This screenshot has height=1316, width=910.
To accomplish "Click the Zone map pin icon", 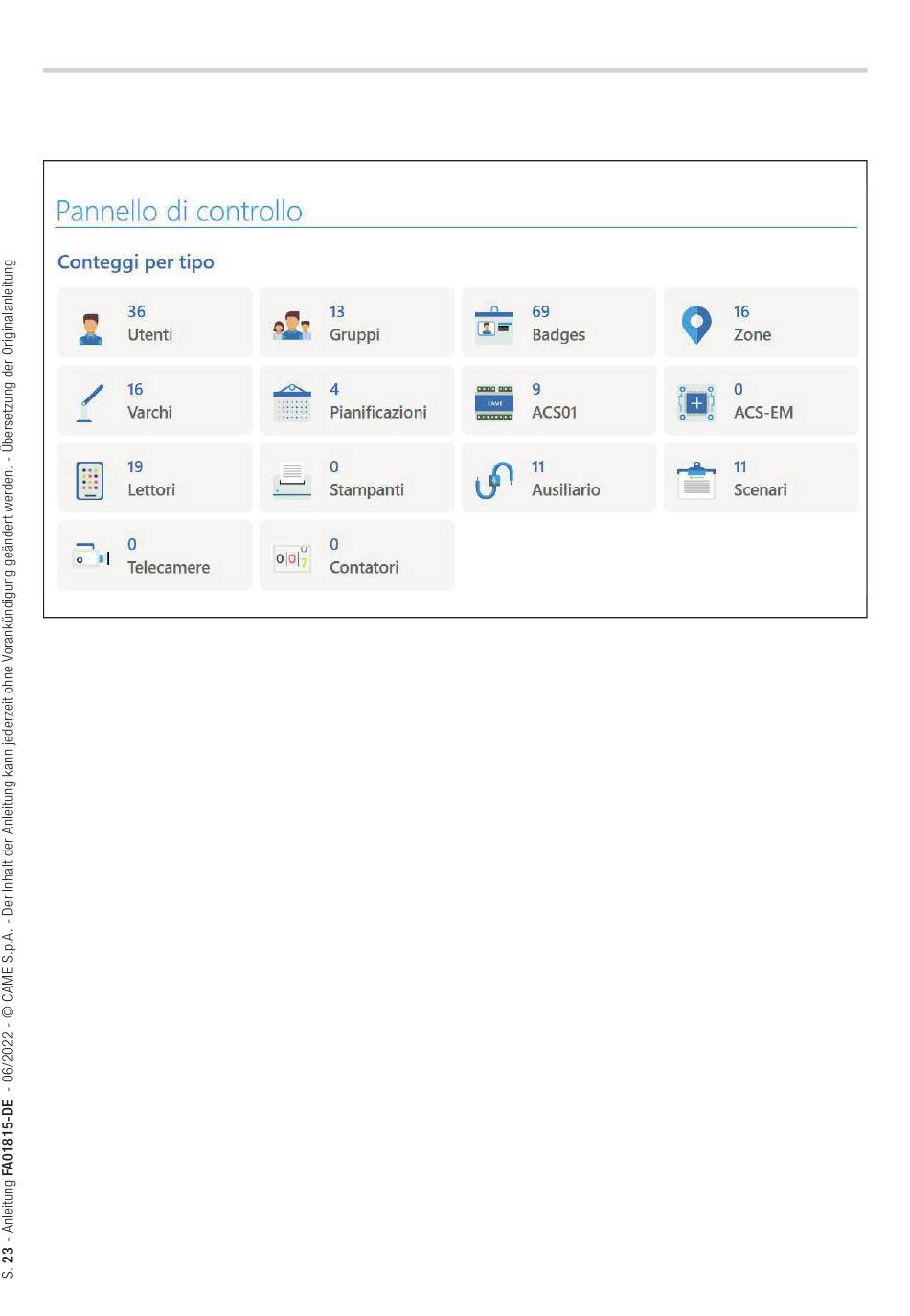I will click(696, 326).
